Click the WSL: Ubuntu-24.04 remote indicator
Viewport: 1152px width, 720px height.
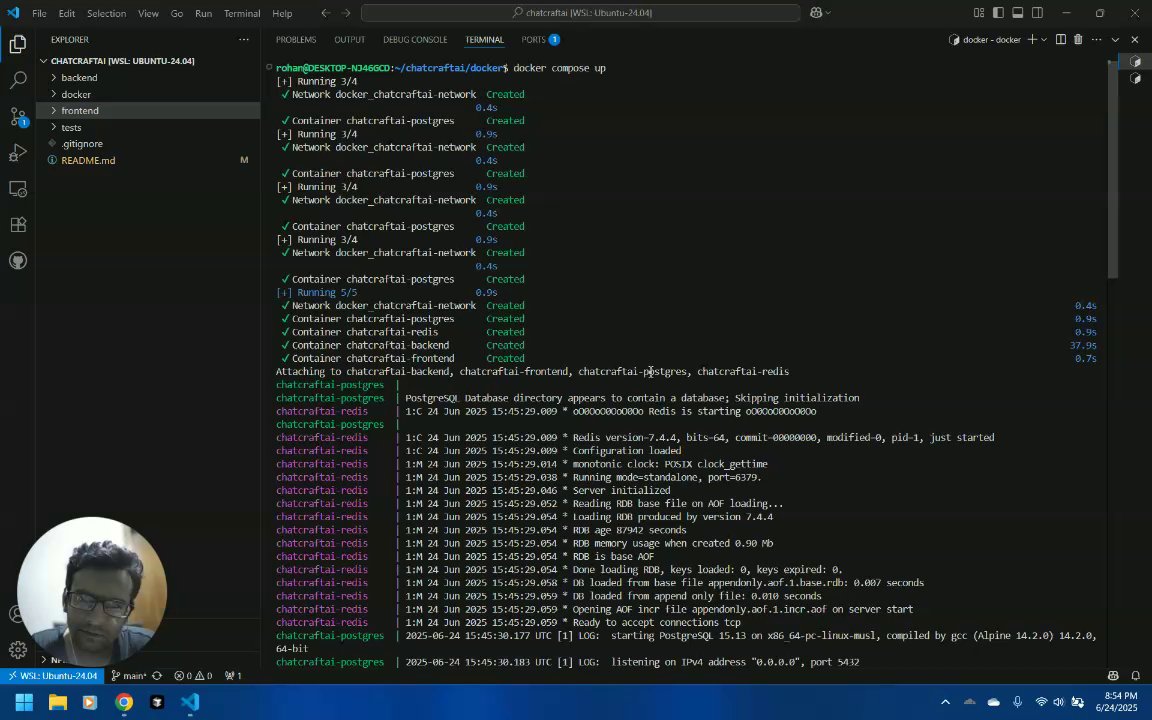pos(51,675)
